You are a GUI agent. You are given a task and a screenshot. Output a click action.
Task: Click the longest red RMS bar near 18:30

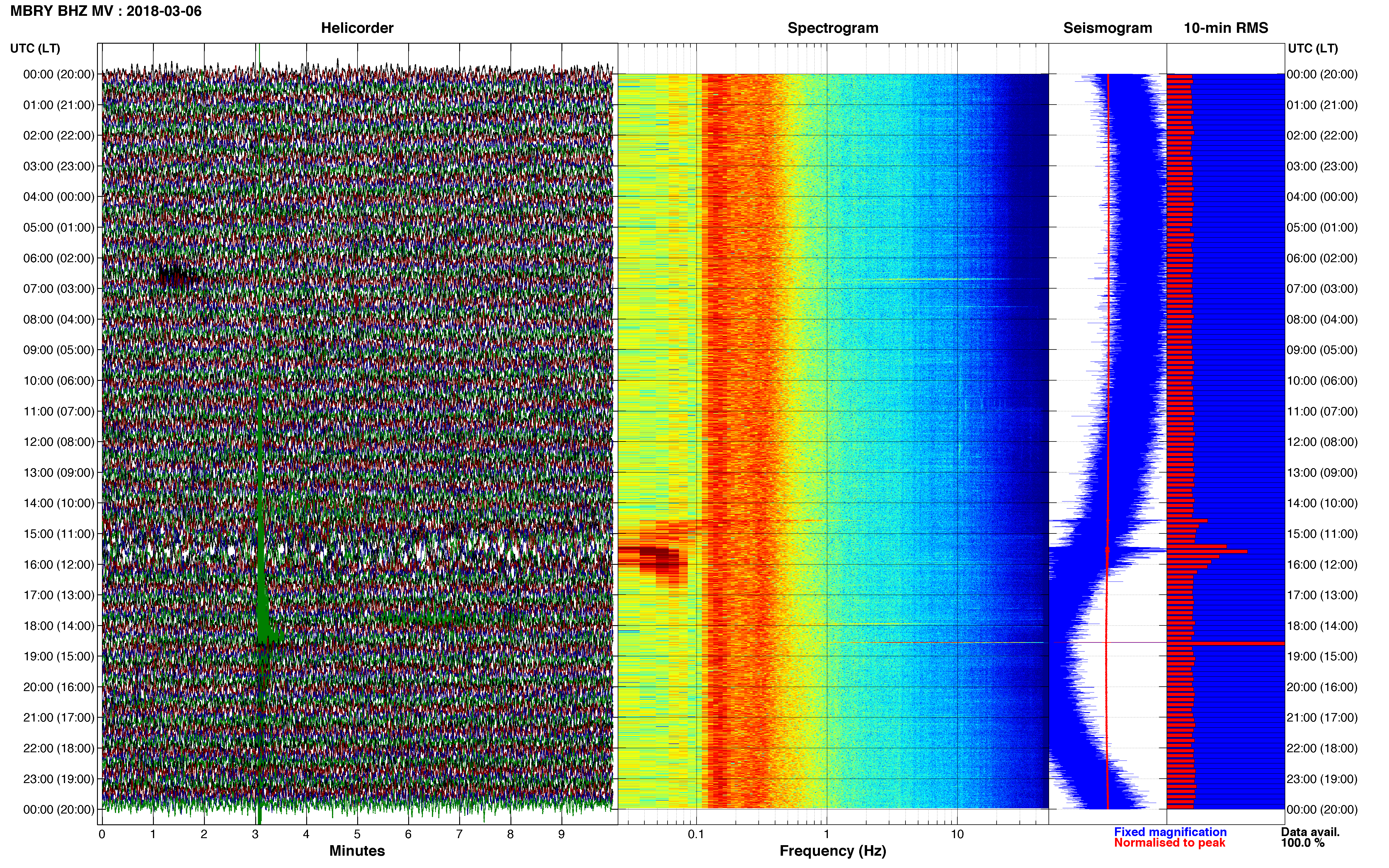[1225, 644]
